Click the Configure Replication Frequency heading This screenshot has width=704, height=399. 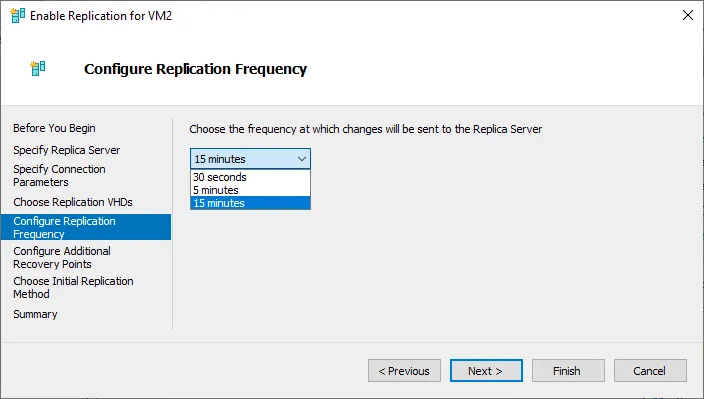(x=195, y=69)
